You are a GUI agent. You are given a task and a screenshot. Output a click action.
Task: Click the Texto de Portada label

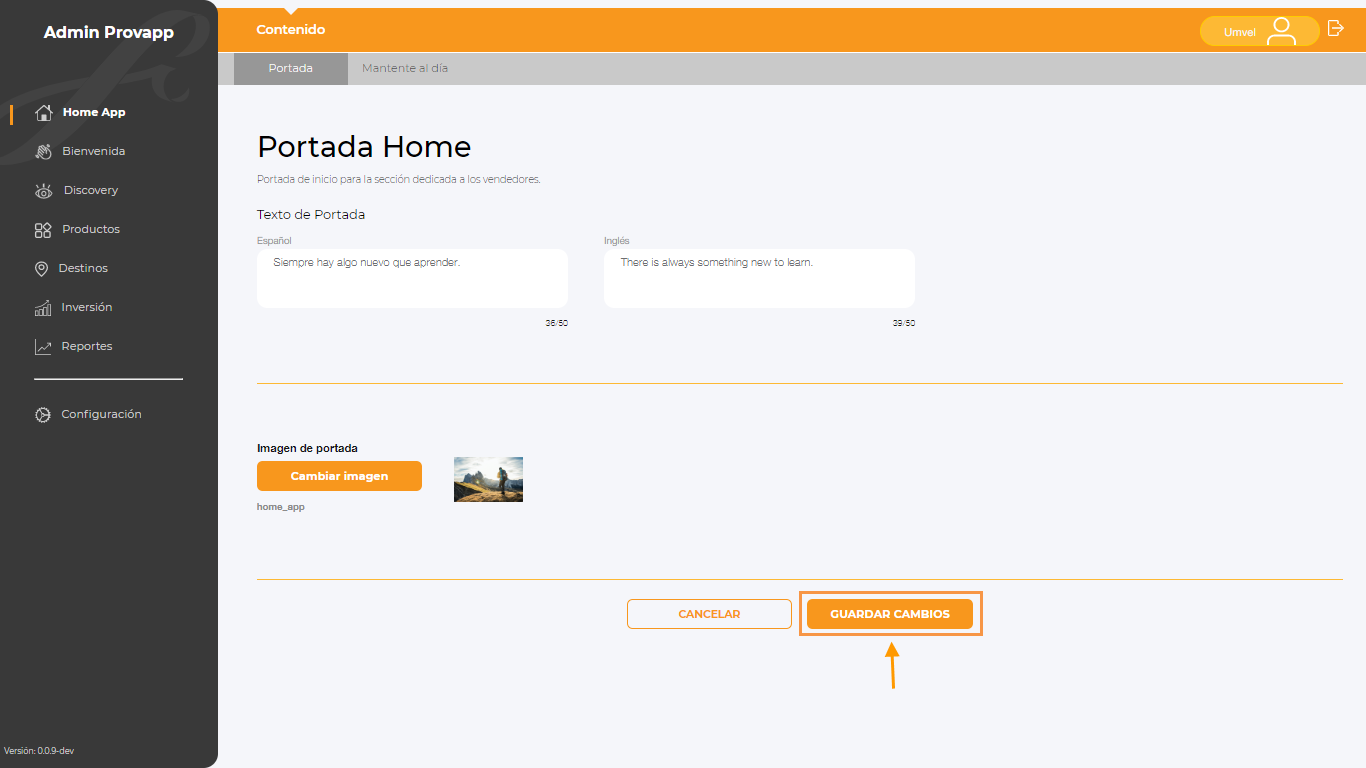point(311,214)
